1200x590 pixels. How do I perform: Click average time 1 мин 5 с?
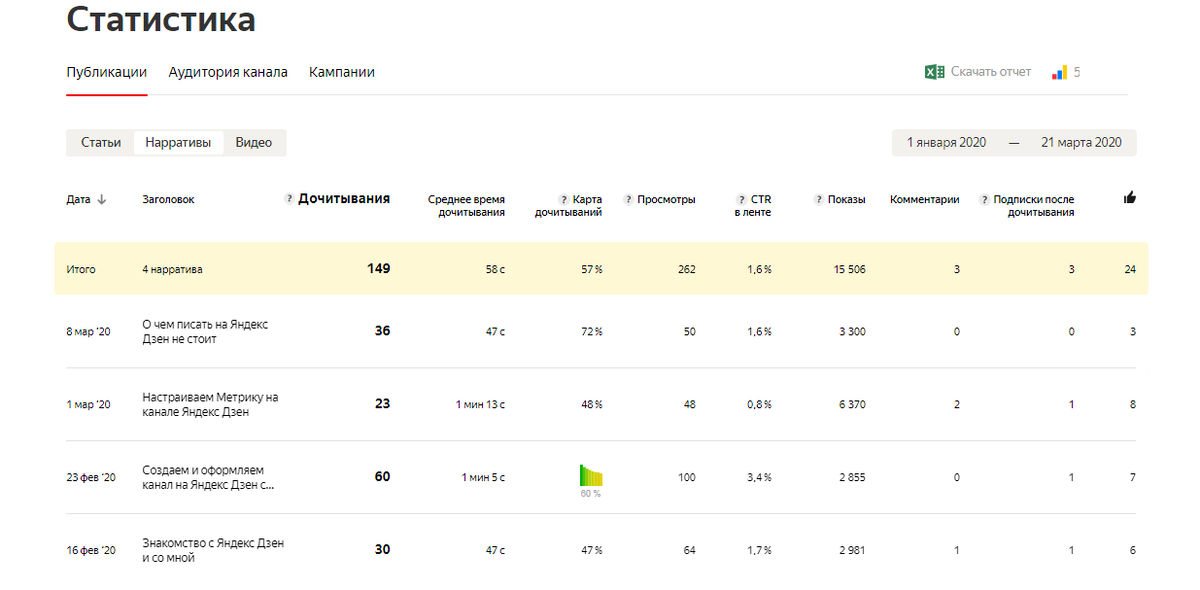pos(483,477)
